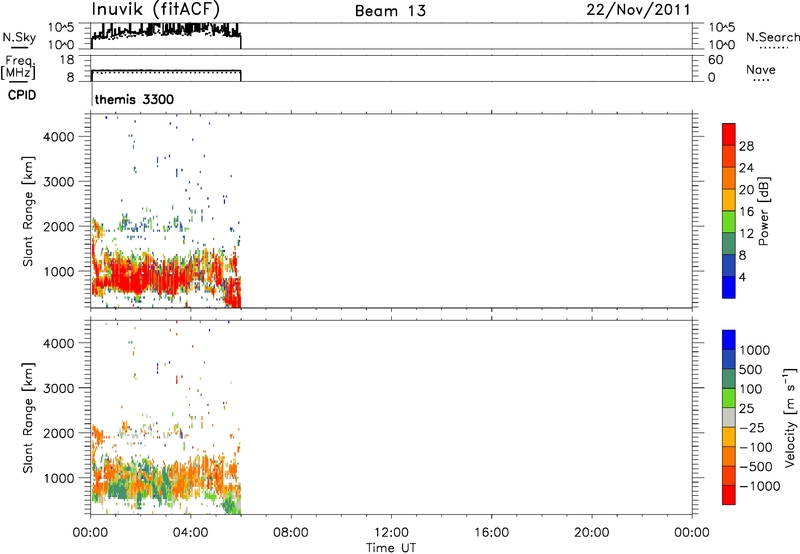The height and width of the screenshot is (554, 800).
Task: Click the gray segment of velocity colorbar
Action: pos(729,417)
